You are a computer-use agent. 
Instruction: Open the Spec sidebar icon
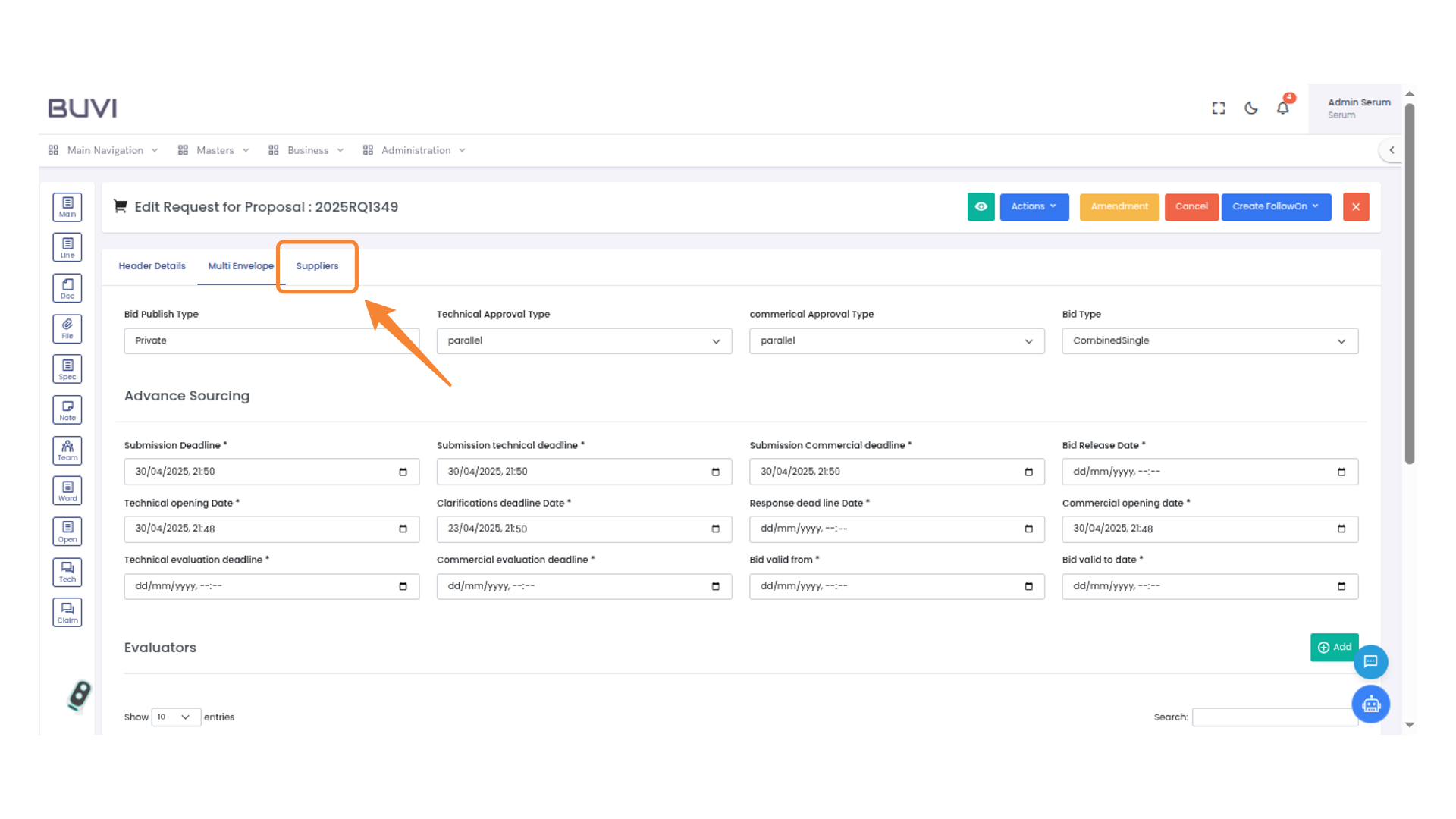(67, 369)
